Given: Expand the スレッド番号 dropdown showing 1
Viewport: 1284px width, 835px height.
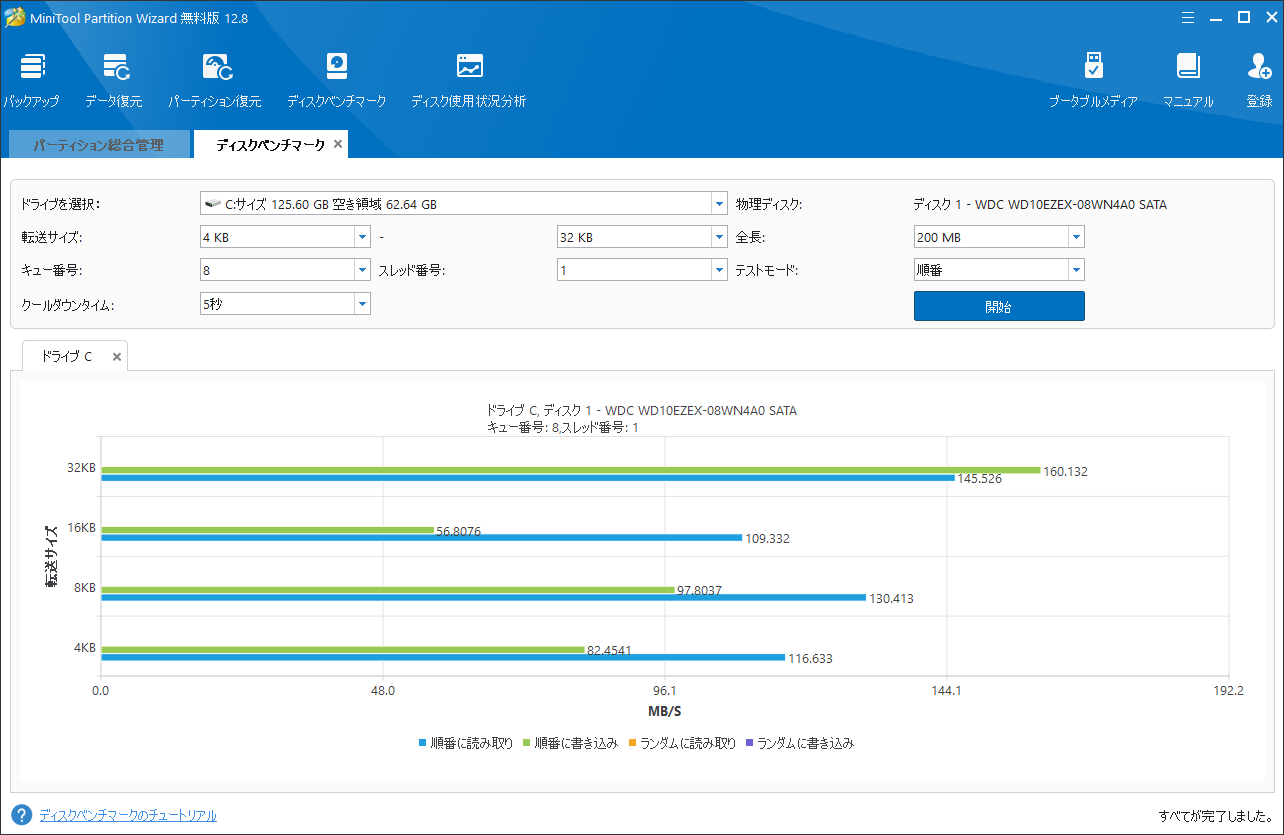Looking at the screenshot, I should click(x=719, y=270).
